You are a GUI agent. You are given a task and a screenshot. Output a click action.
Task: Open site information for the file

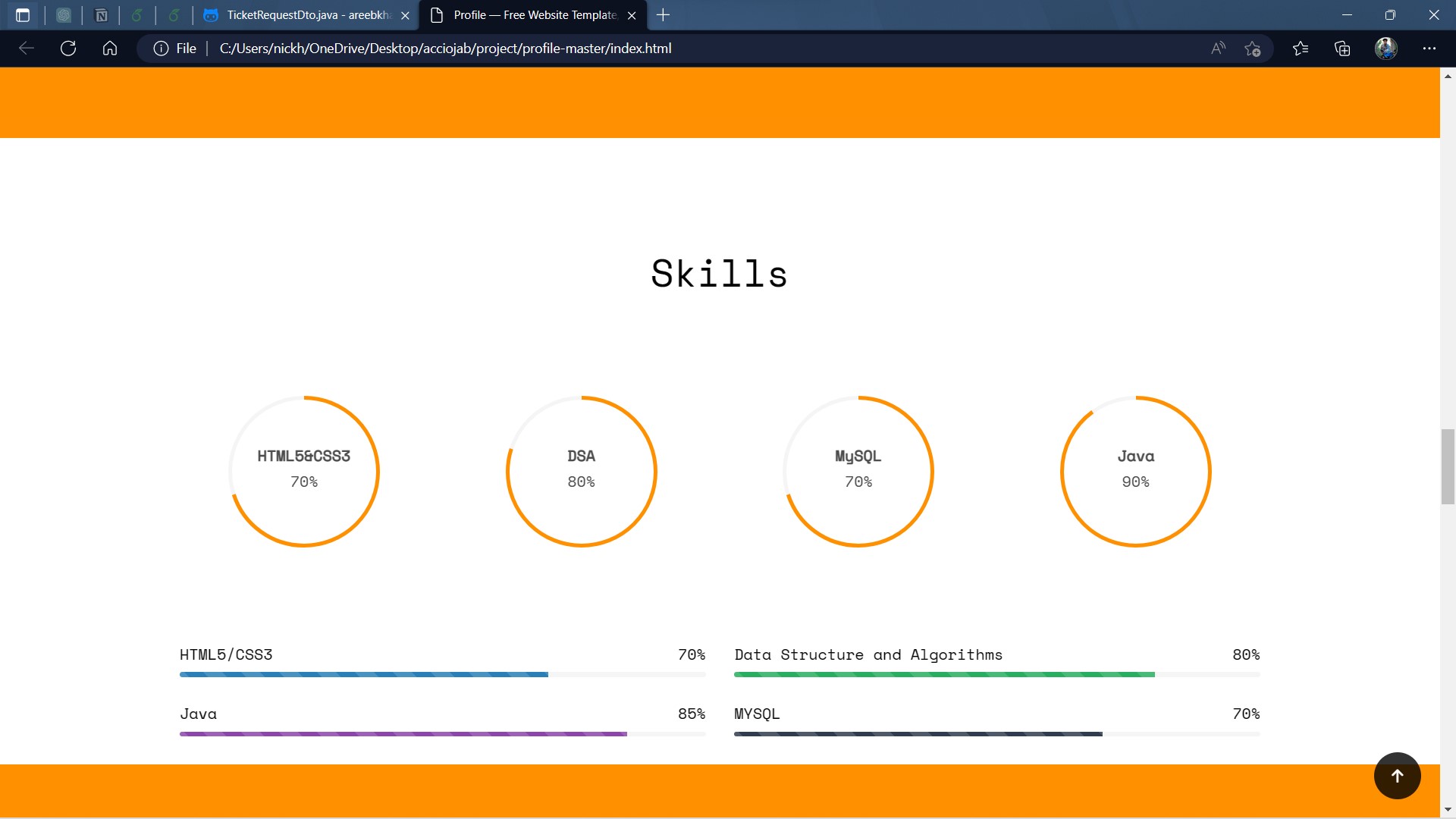[x=160, y=48]
